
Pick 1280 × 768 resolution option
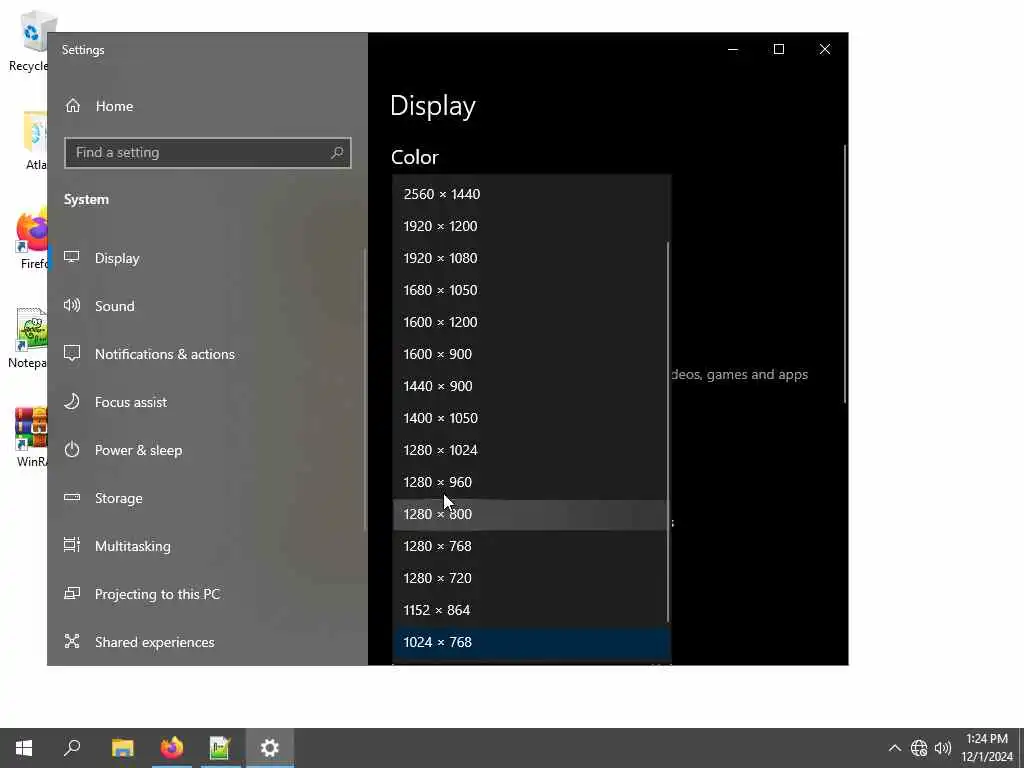tap(532, 546)
